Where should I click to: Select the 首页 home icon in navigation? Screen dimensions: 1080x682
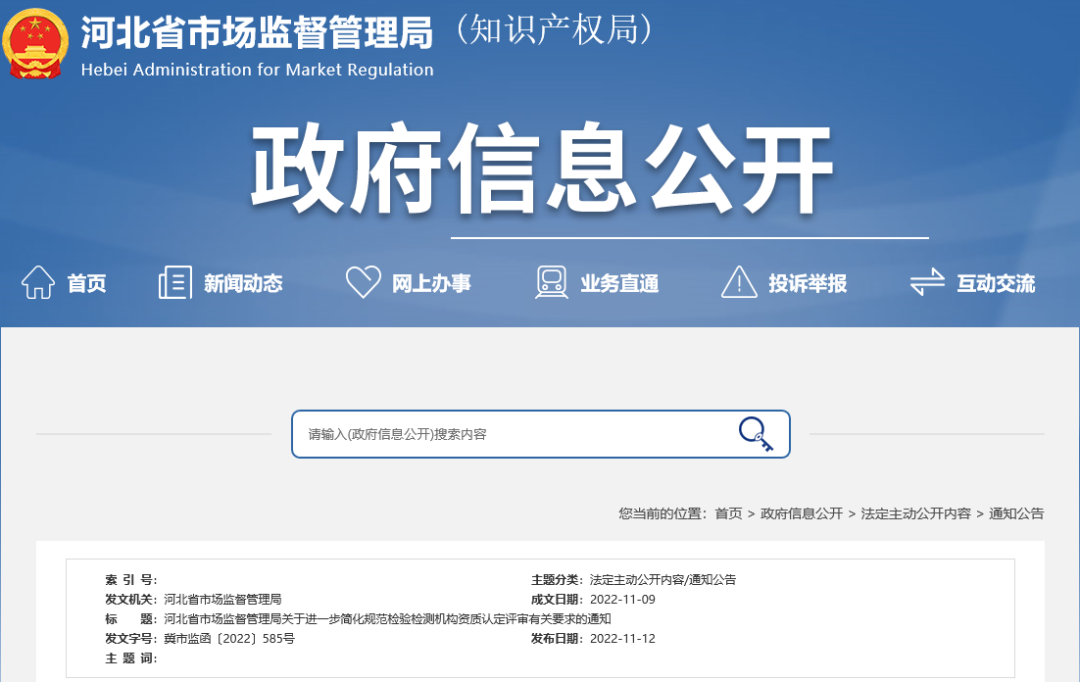click(x=37, y=282)
